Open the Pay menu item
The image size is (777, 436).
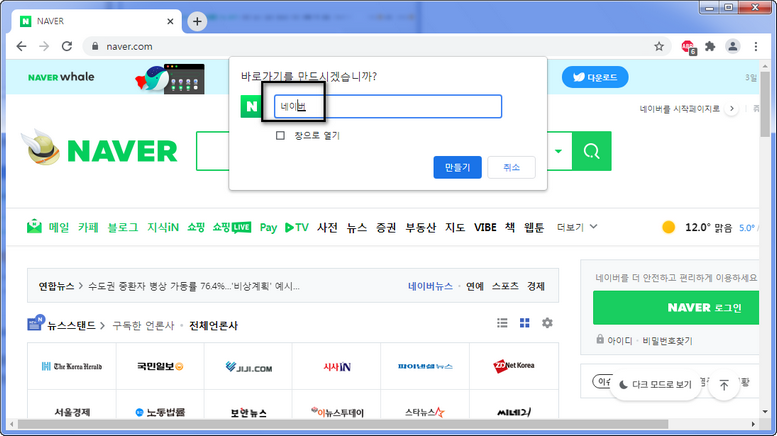click(x=268, y=227)
